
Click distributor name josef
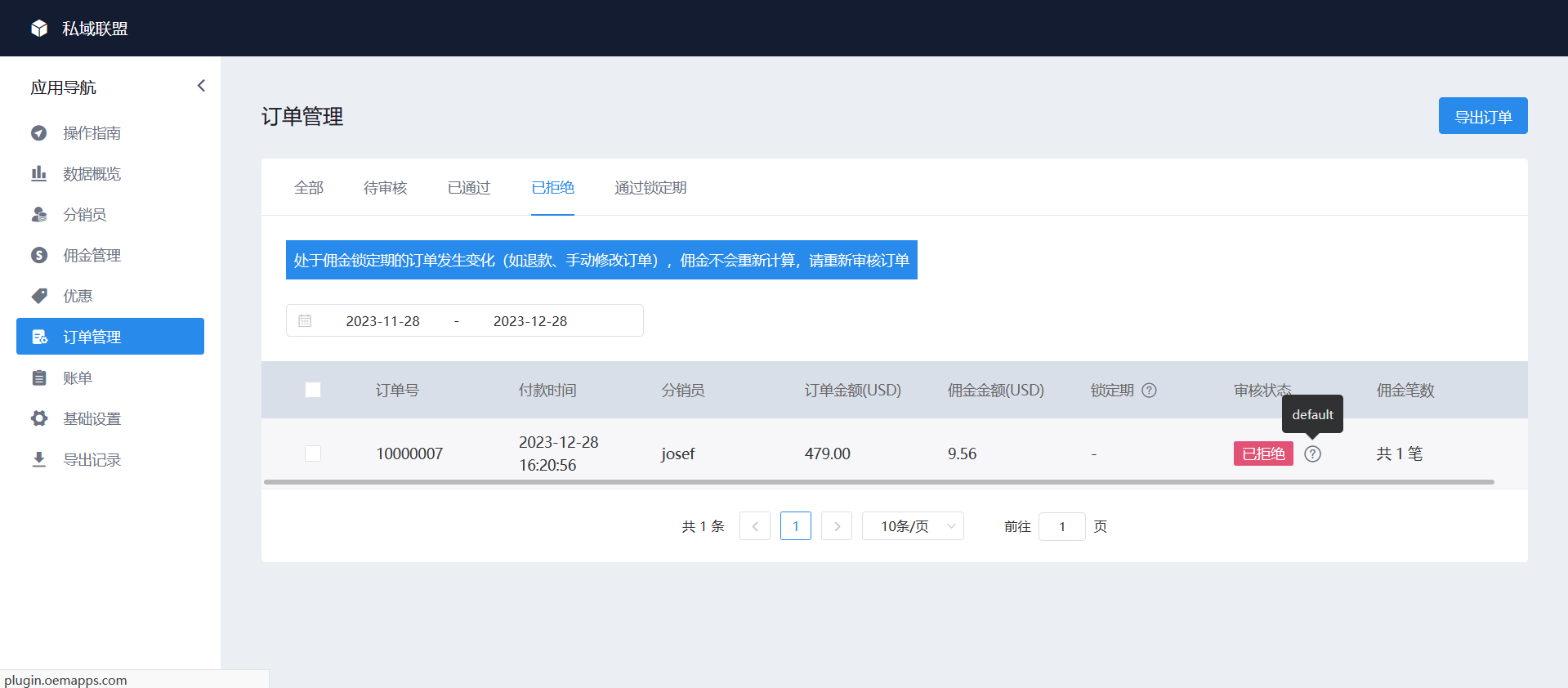[678, 453]
